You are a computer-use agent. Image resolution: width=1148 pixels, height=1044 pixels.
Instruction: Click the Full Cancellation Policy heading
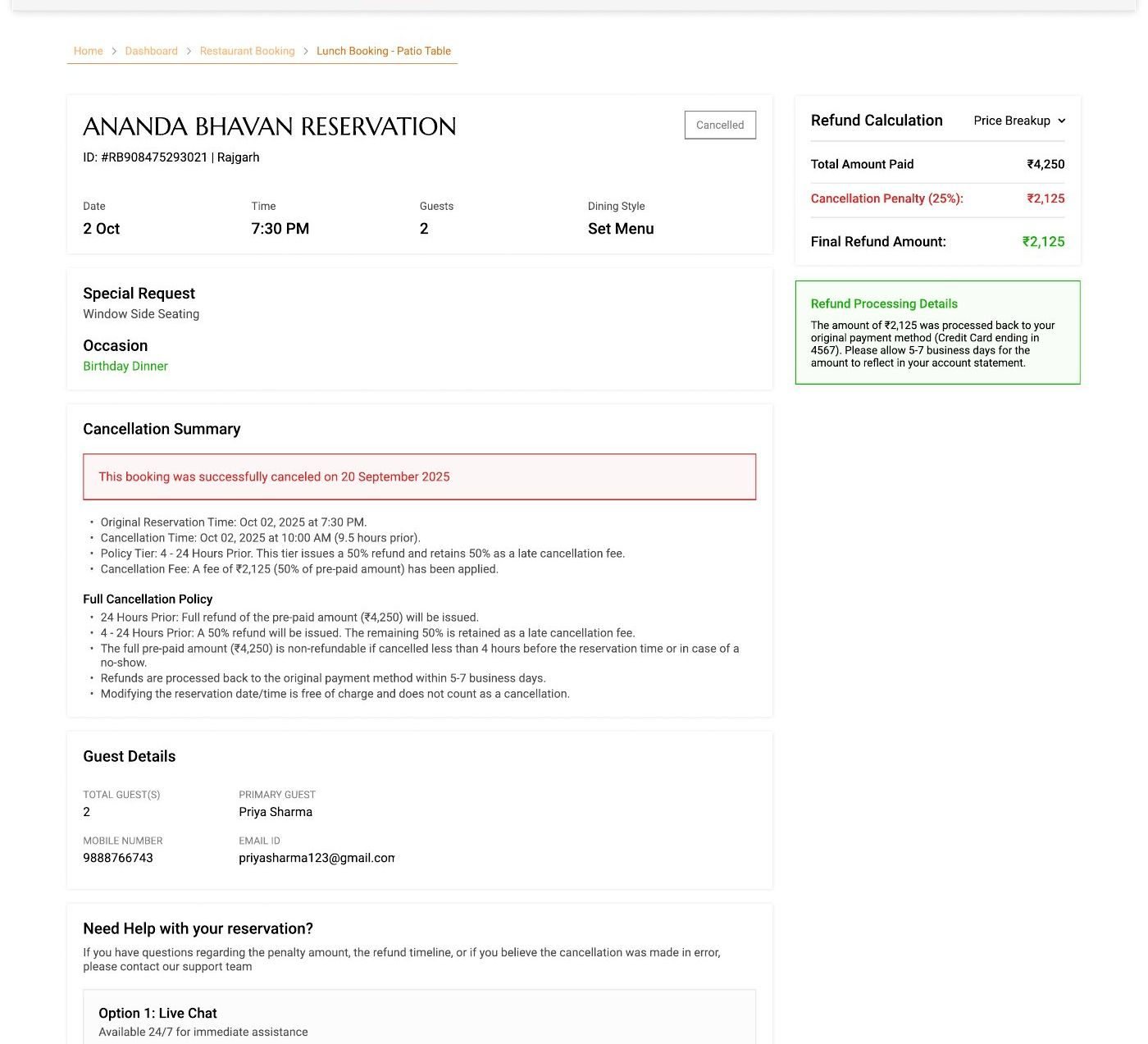pyautogui.click(x=148, y=600)
